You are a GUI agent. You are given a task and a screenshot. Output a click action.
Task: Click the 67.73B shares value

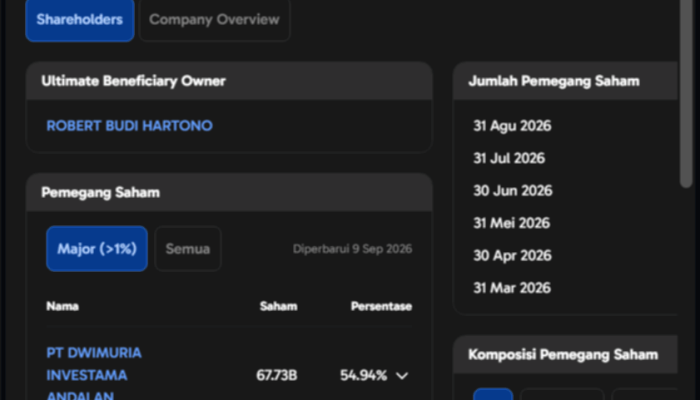pyautogui.click(x=277, y=375)
